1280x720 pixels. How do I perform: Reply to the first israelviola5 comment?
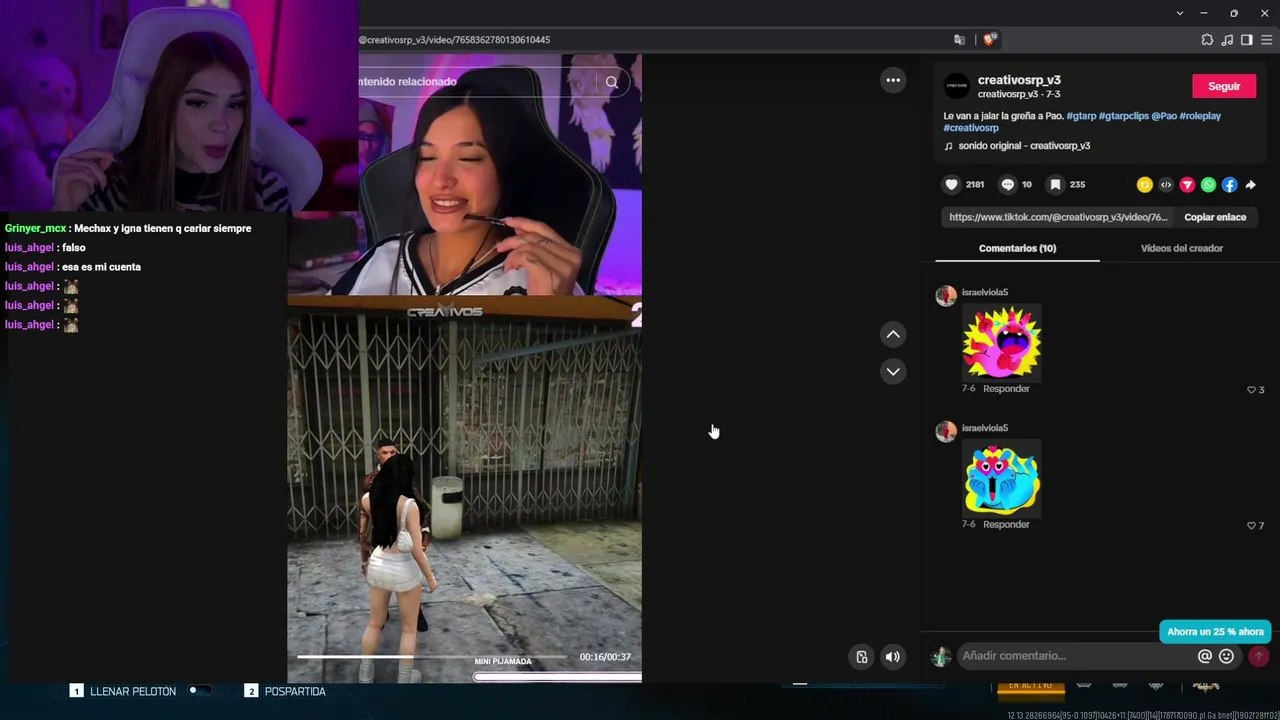(1006, 389)
